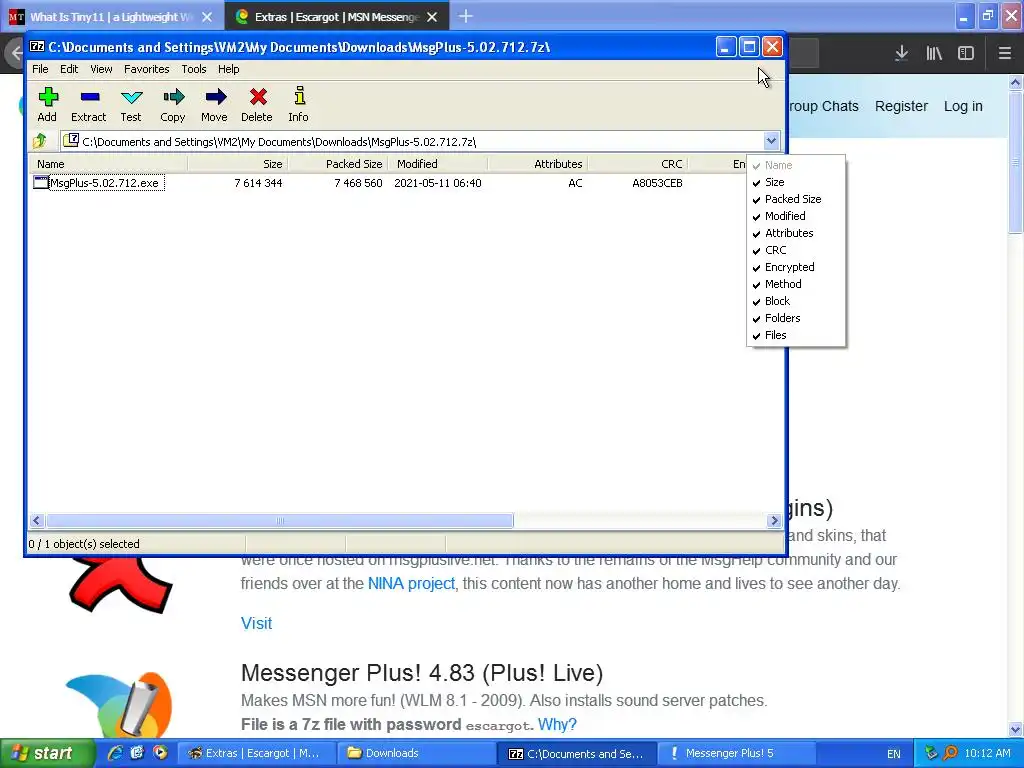Click the Log in link

point(963,106)
